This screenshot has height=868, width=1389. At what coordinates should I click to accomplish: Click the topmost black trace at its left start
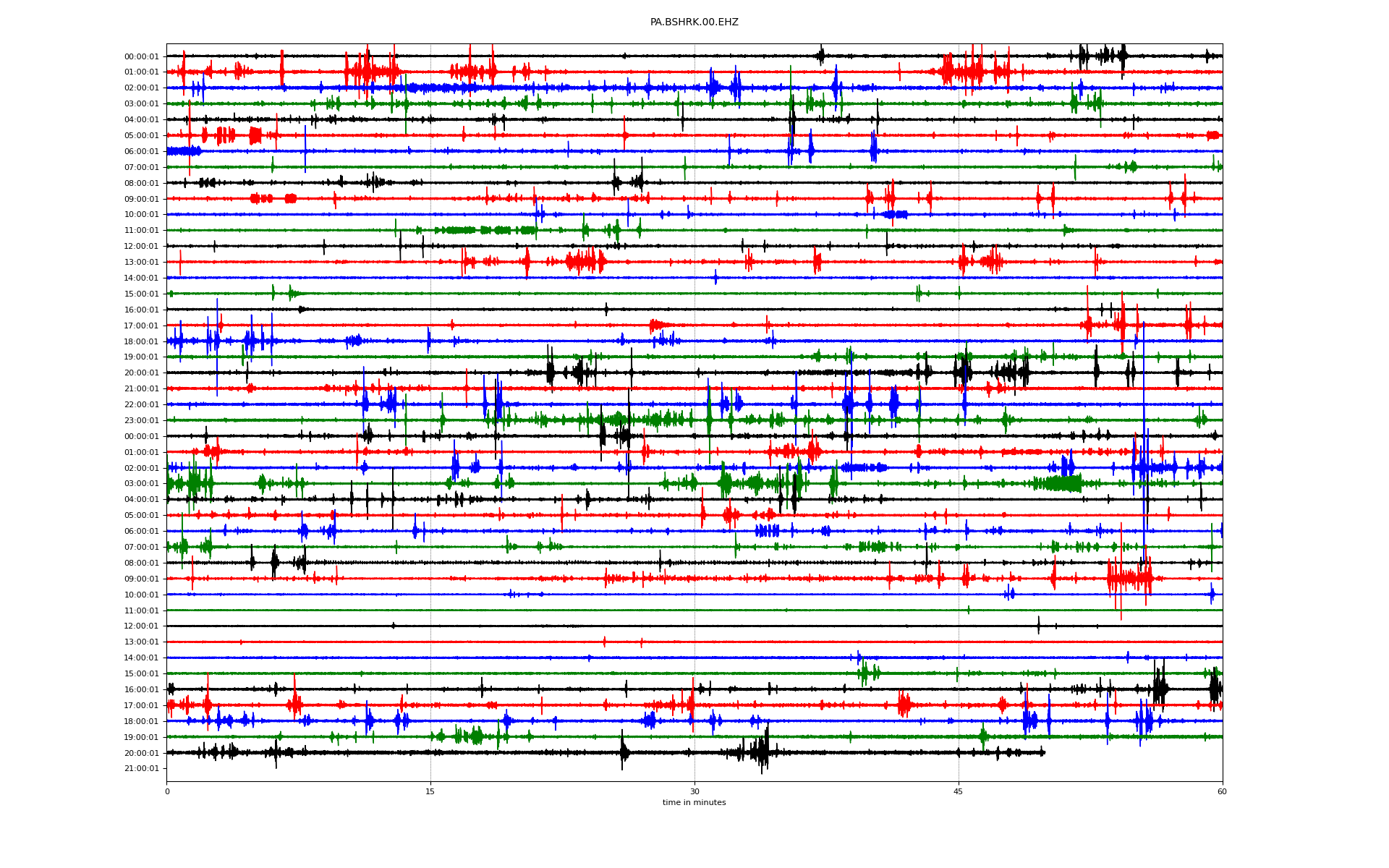(169, 56)
